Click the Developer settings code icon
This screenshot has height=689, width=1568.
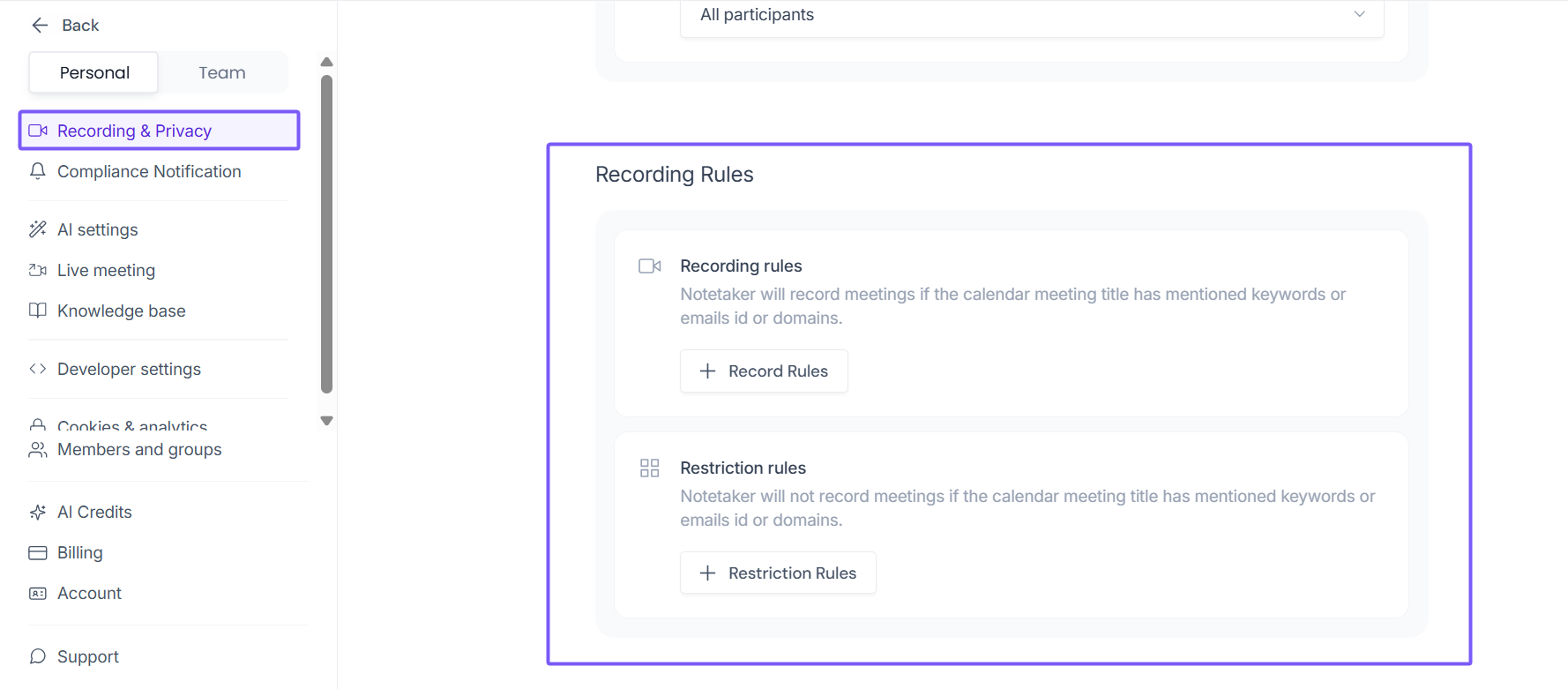click(38, 369)
